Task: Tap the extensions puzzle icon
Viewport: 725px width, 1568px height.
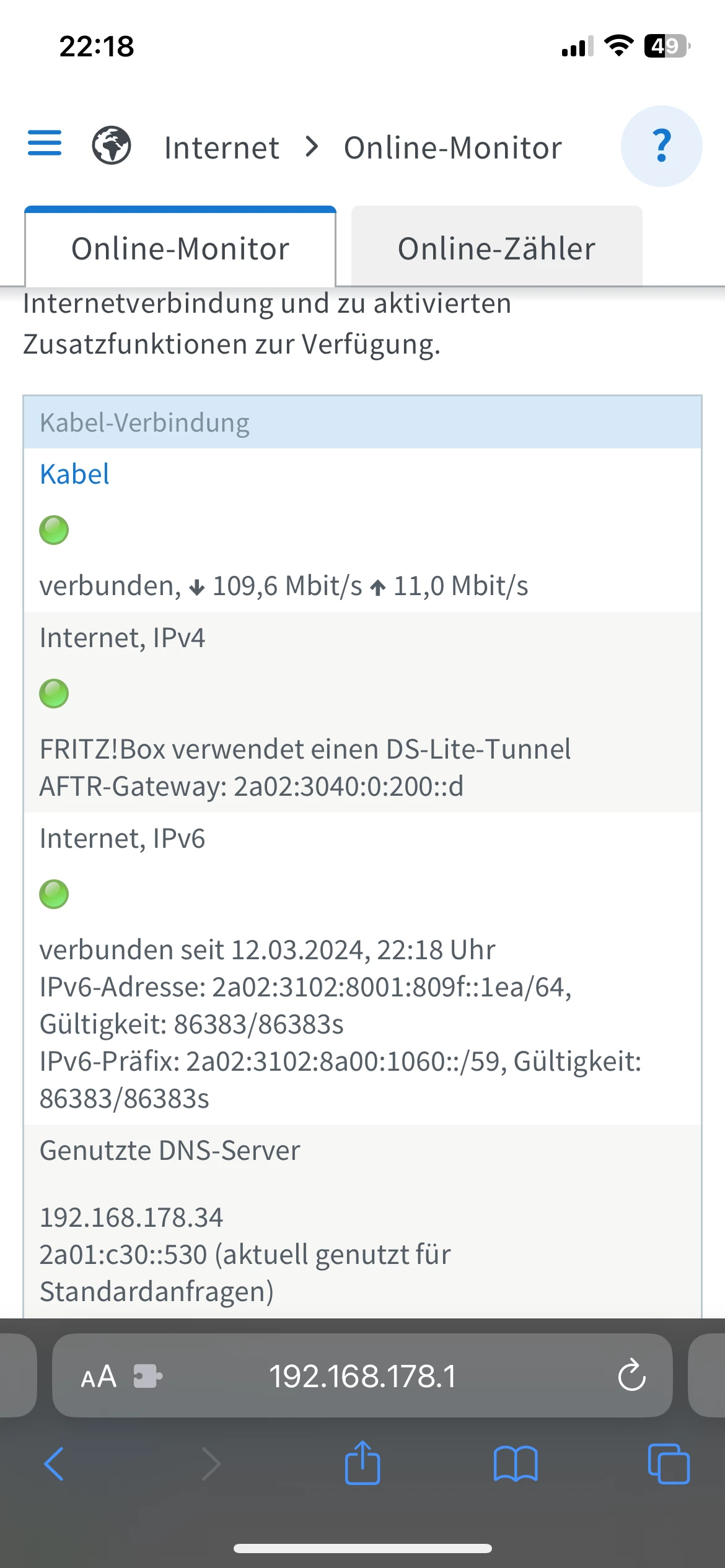Action: tap(147, 1376)
